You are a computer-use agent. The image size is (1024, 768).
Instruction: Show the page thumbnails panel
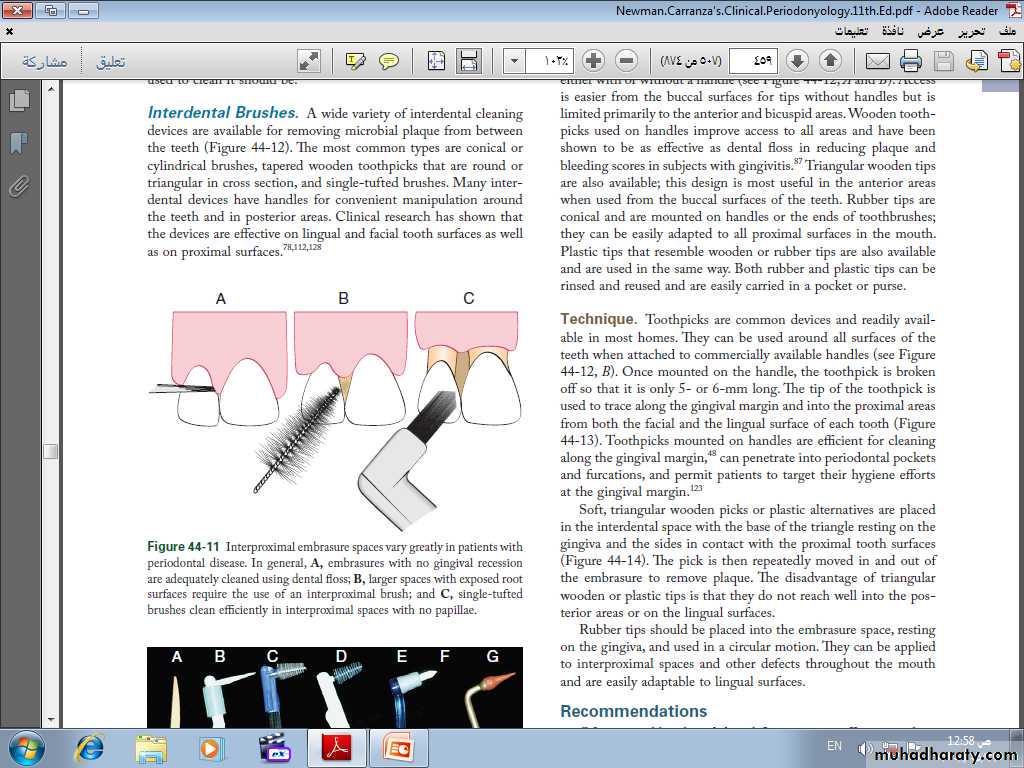(x=18, y=101)
